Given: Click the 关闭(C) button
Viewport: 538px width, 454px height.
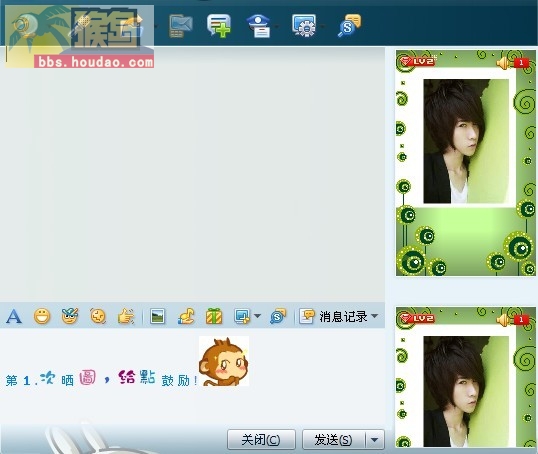Looking at the screenshot, I should click(x=261, y=440).
